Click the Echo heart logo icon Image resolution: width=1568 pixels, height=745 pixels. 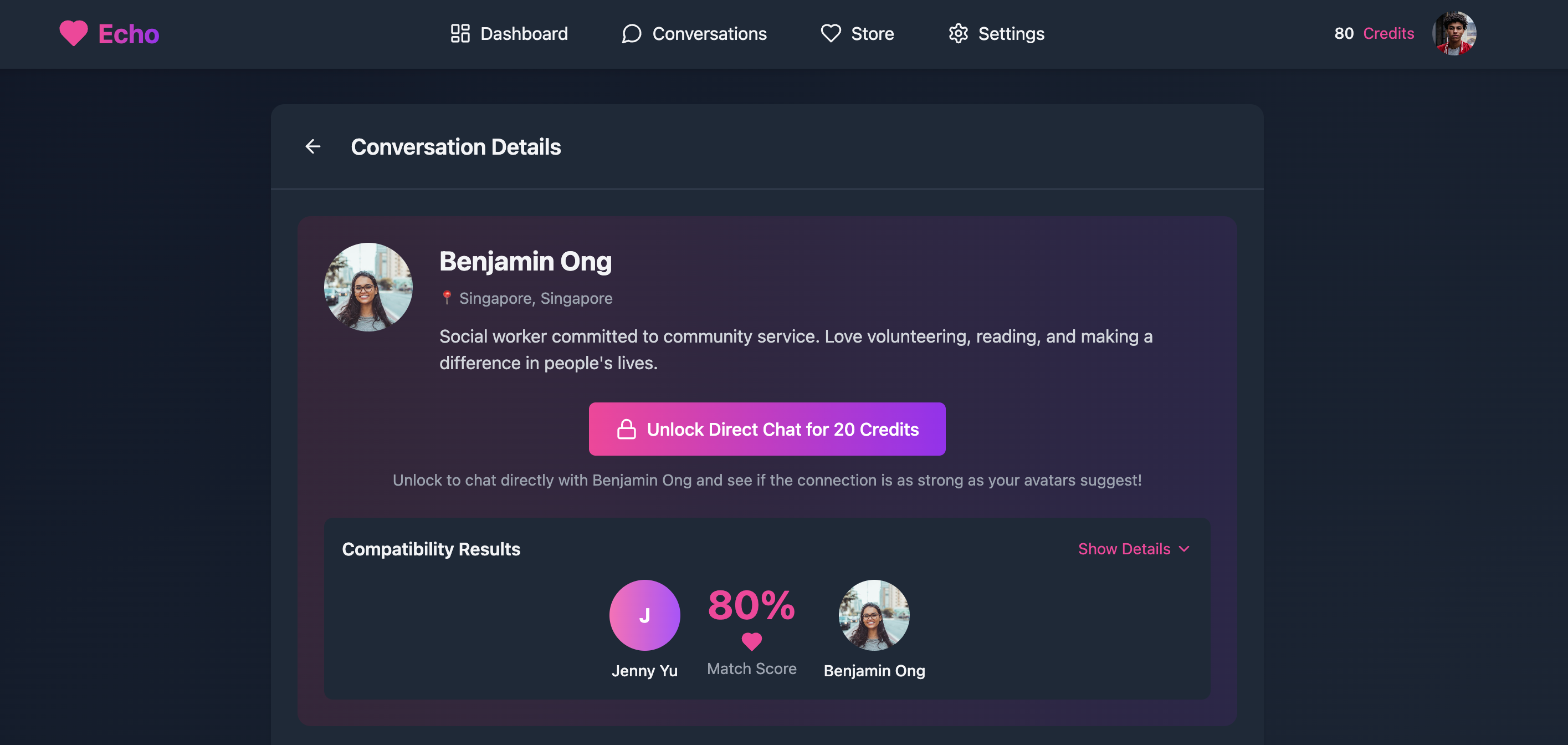click(74, 33)
